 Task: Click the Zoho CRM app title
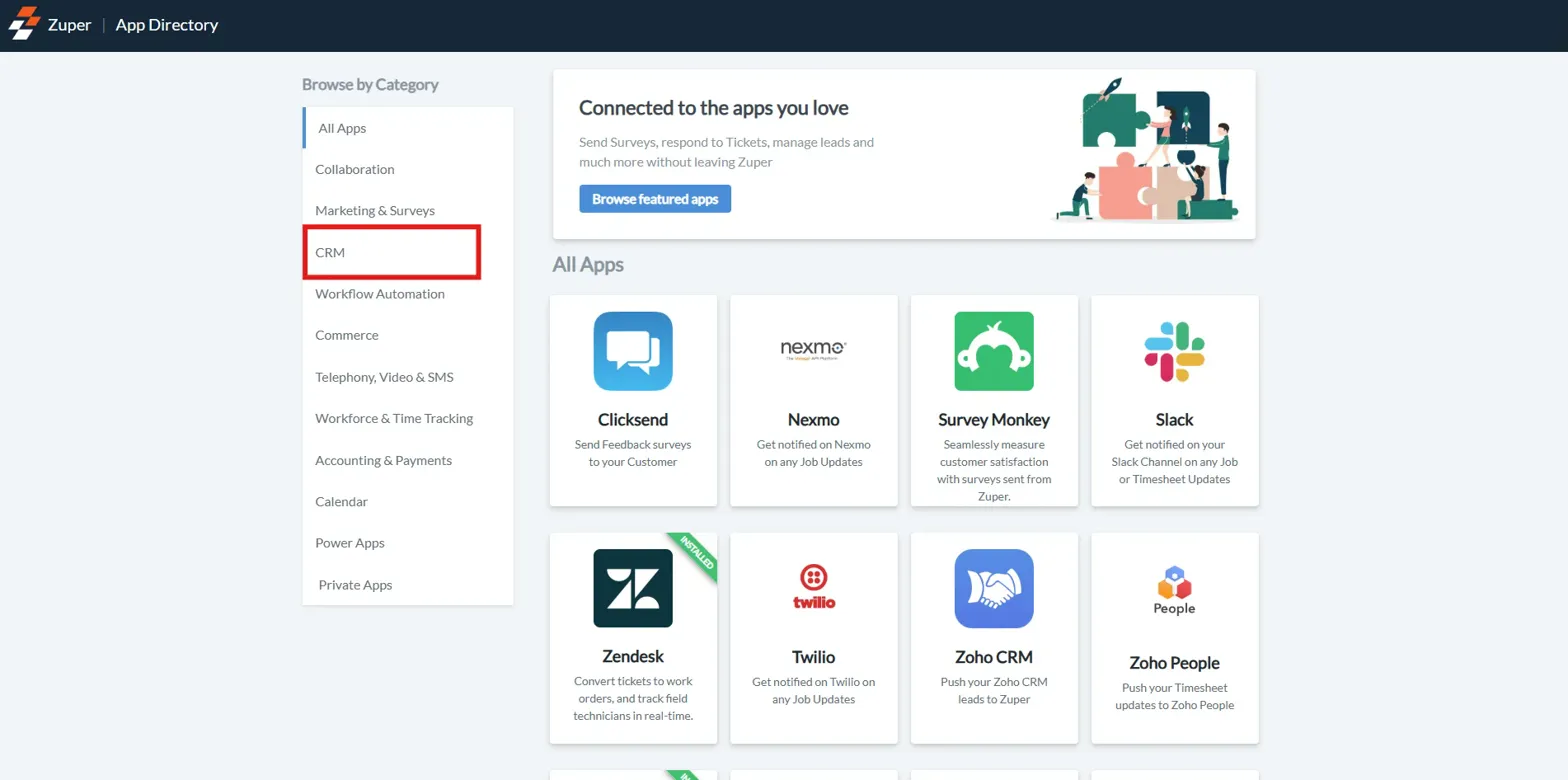point(994,657)
